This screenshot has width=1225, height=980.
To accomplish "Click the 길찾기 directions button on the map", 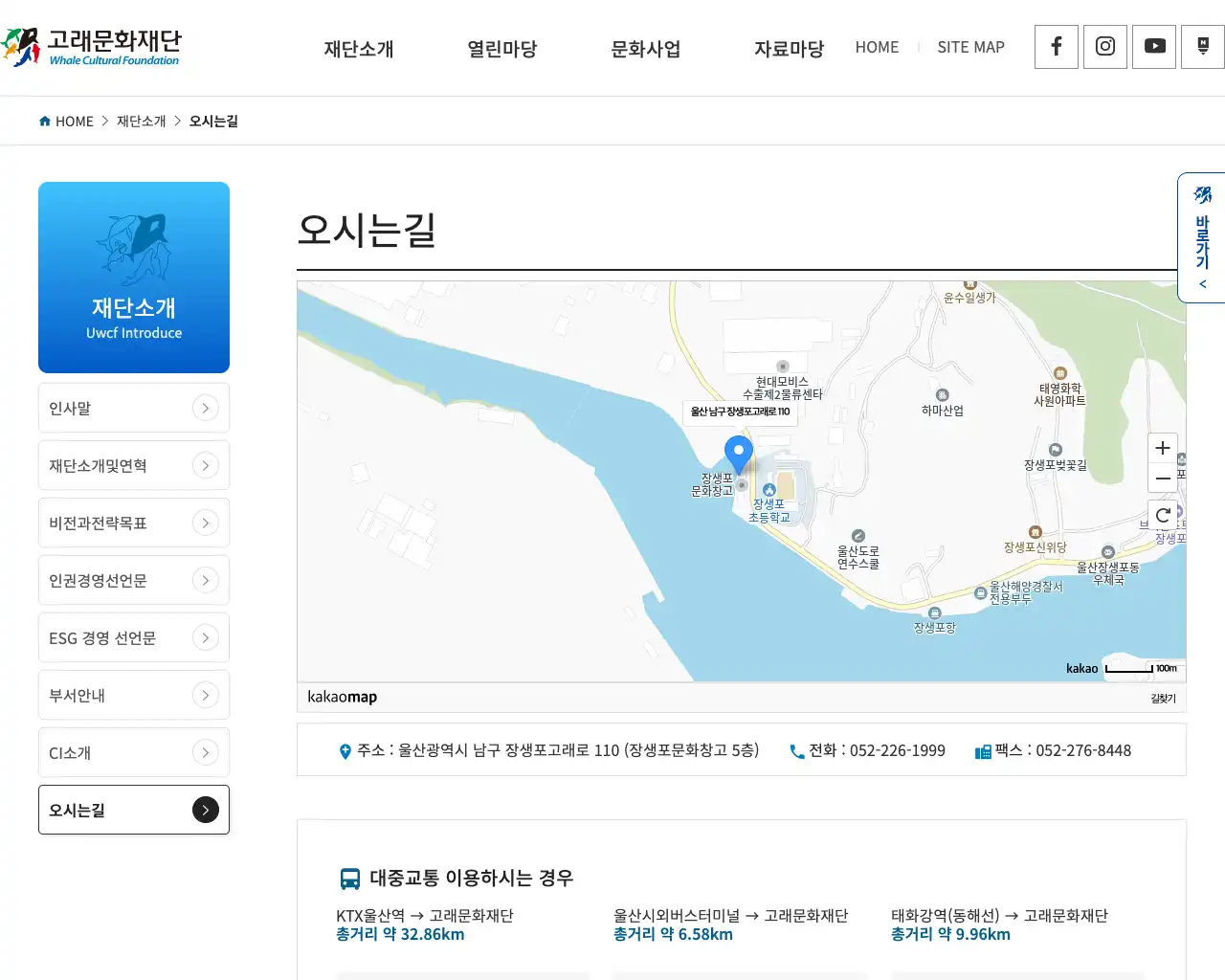I will pyautogui.click(x=1162, y=698).
